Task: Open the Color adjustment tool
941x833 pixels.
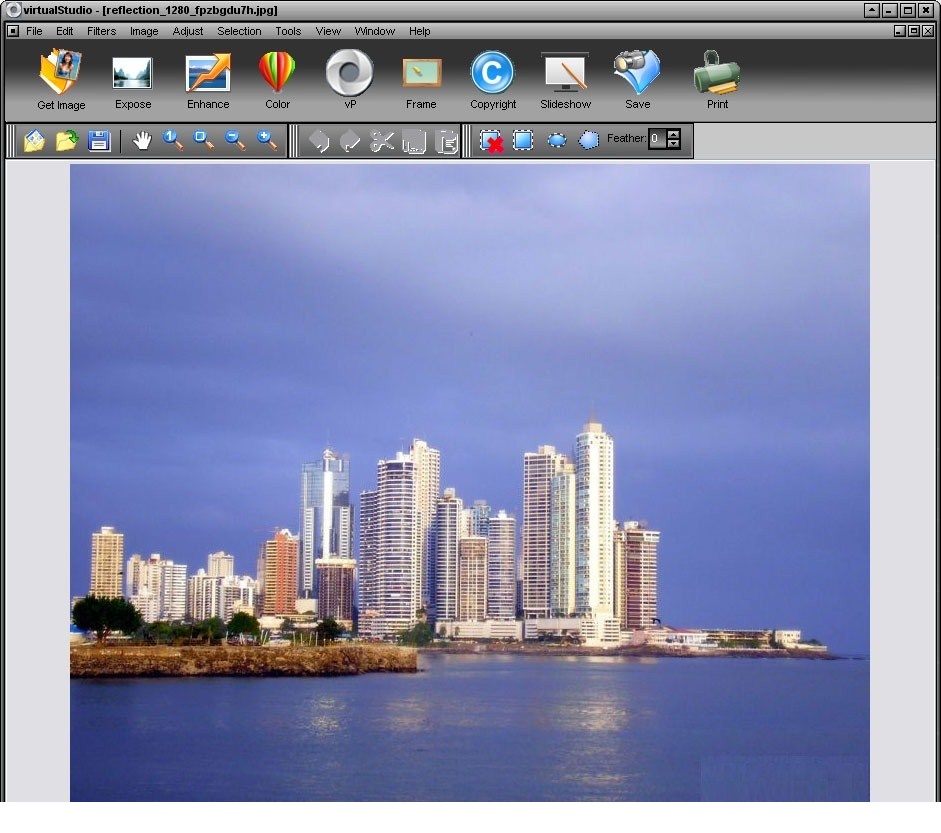Action: [277, 80]
